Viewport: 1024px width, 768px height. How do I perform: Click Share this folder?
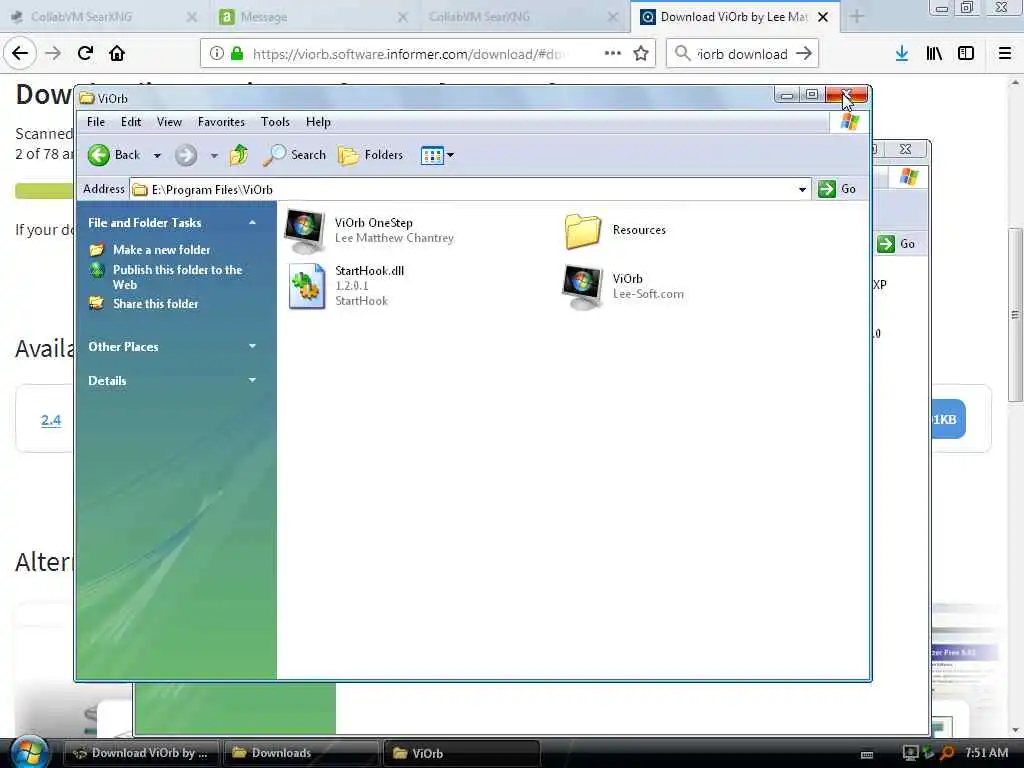coord(155,304)
